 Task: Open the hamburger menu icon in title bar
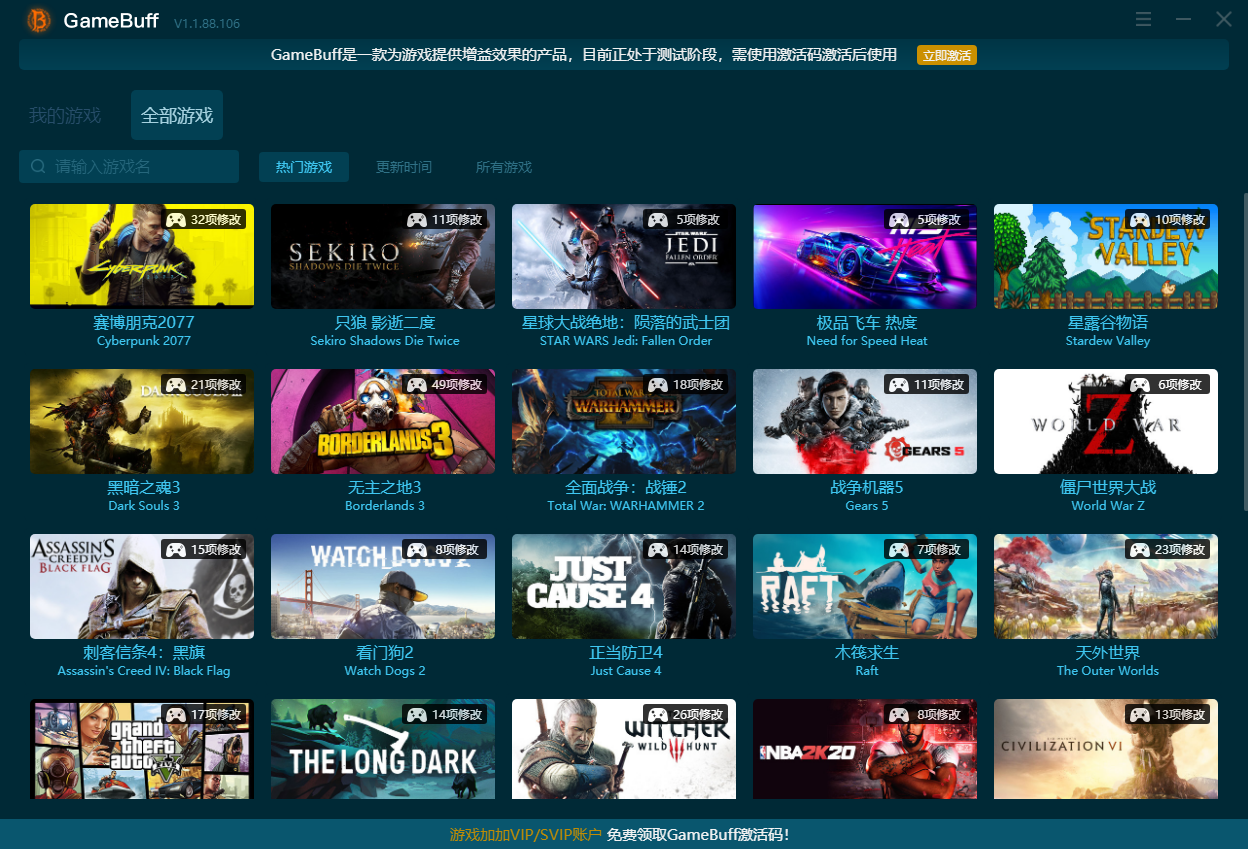point(1144,19)
